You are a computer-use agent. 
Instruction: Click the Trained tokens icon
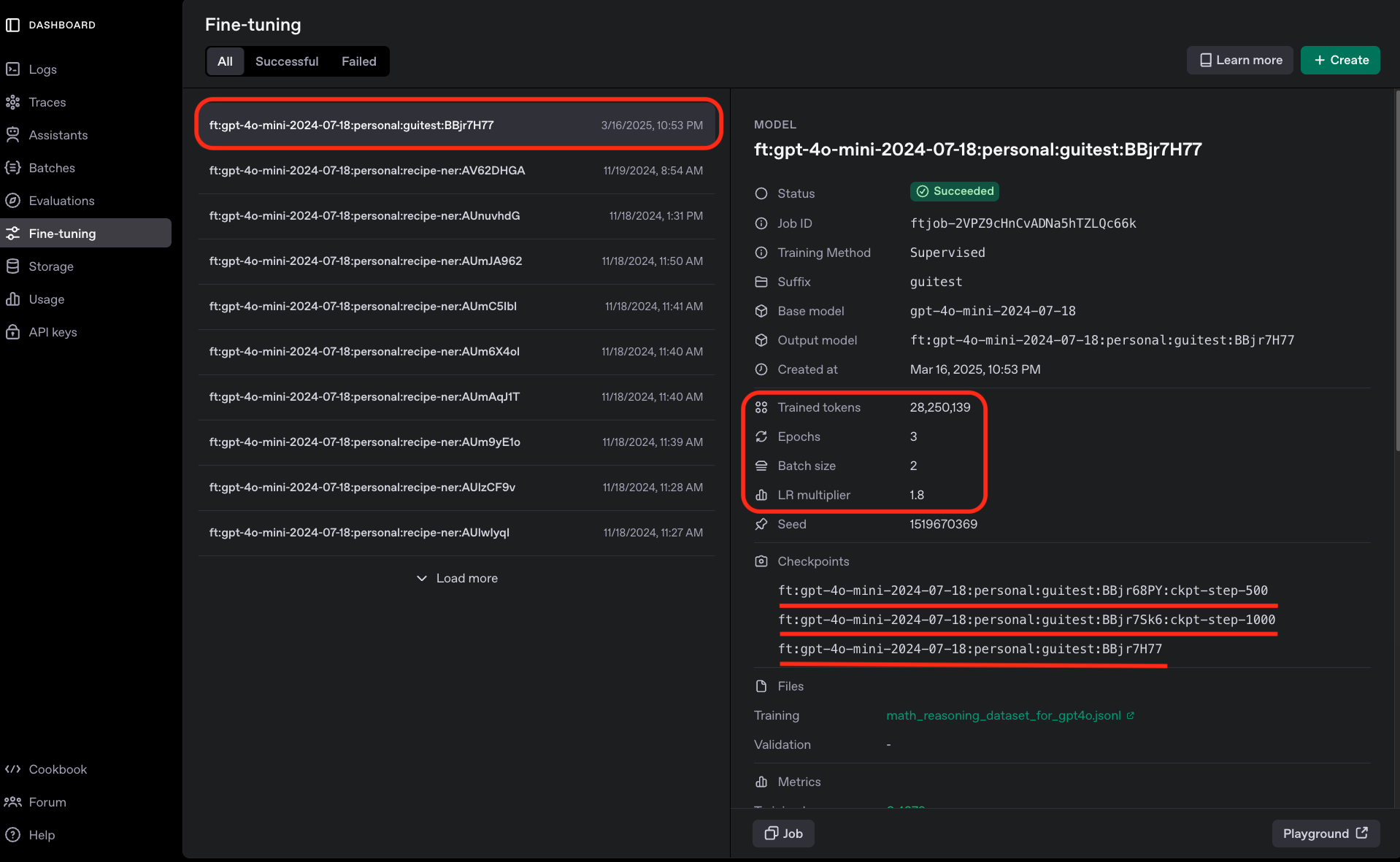tap(761, 407)
